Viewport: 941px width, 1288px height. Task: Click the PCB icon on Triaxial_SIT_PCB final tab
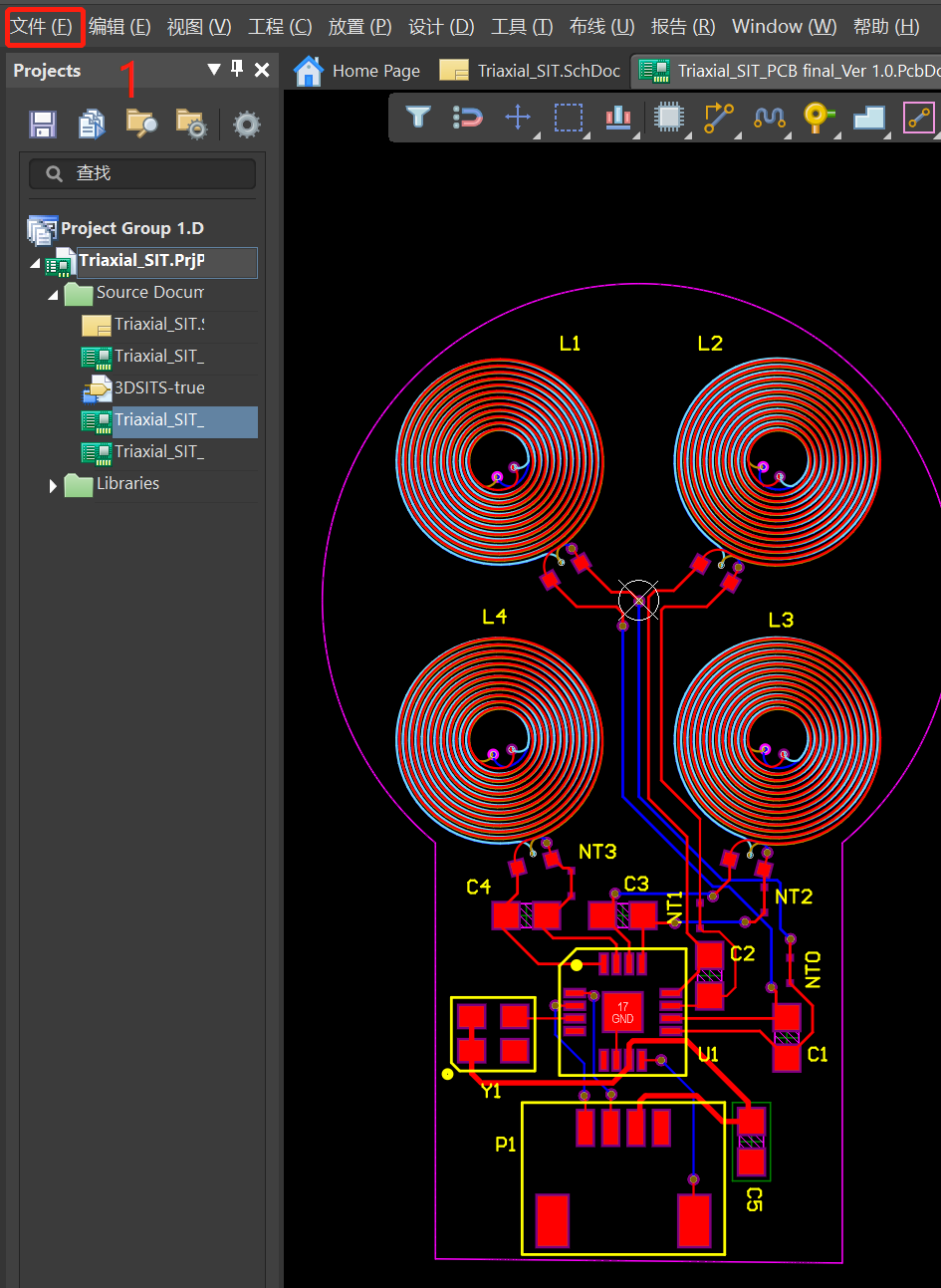point(654,71)
